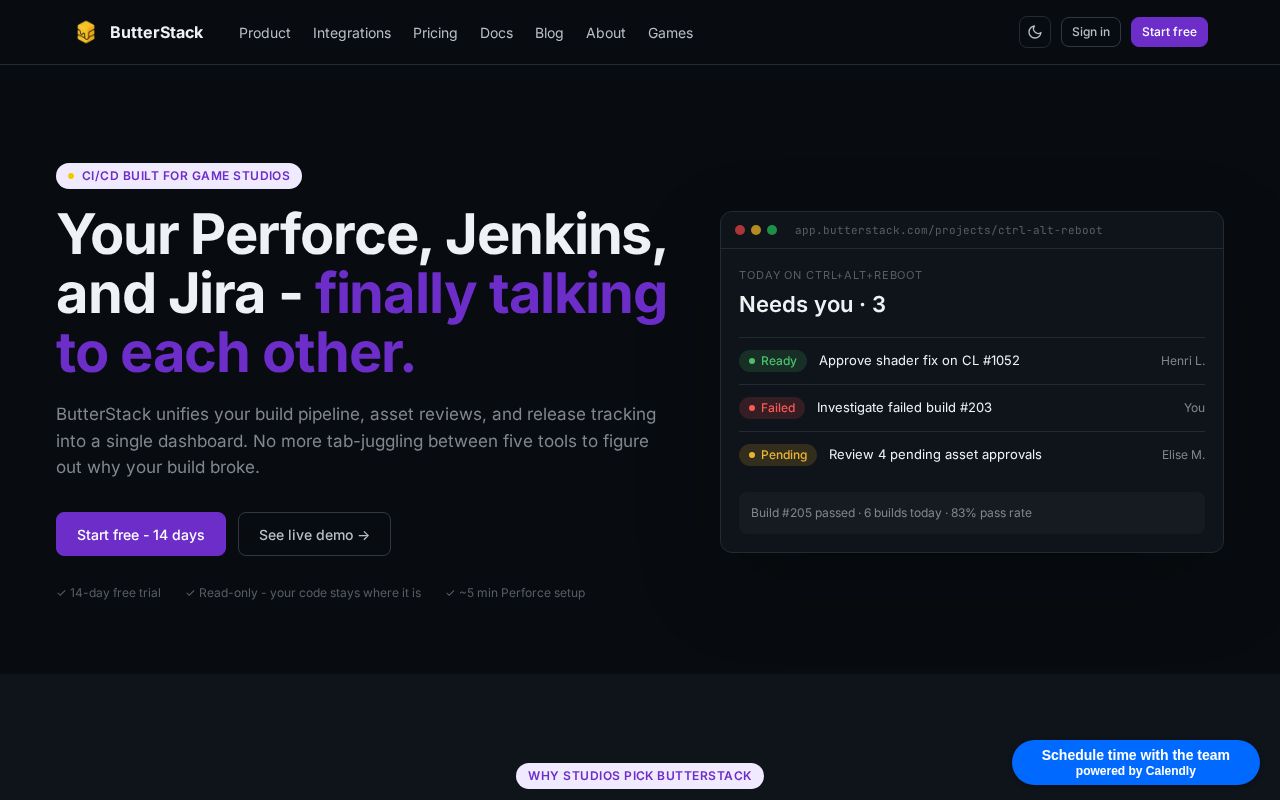Click the Pending status badge
The image size is (1280, 800).
click(778, 455)
